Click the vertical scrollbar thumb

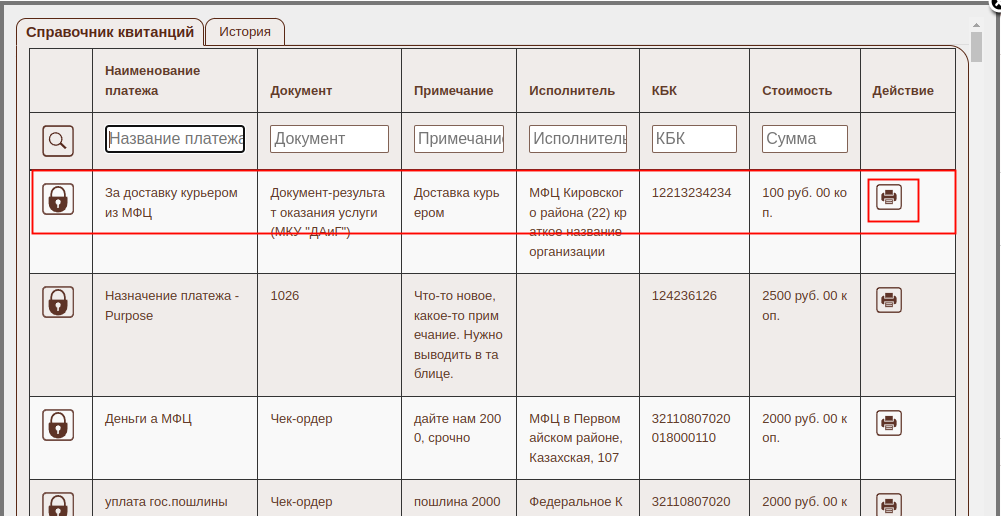tap(976, 45)
